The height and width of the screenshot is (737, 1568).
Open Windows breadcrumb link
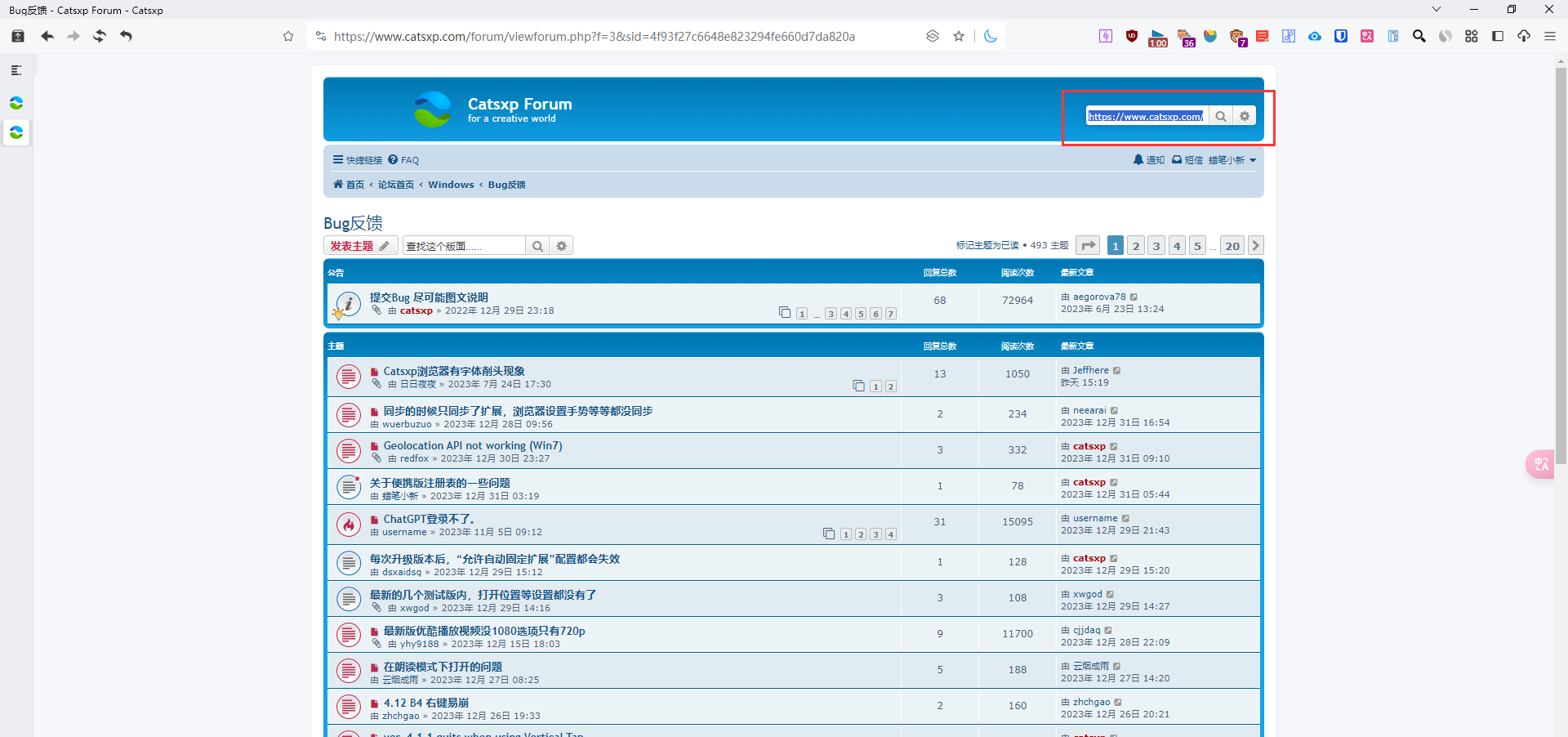coord(451,185)
